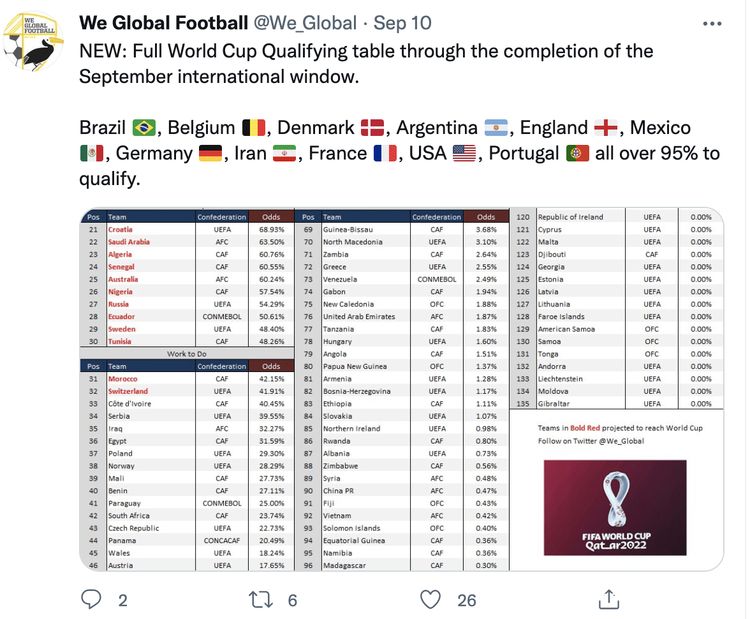This screenshot has width=750, height=619.
Task: Click the reply count number 2
Action: click(122, 599)
